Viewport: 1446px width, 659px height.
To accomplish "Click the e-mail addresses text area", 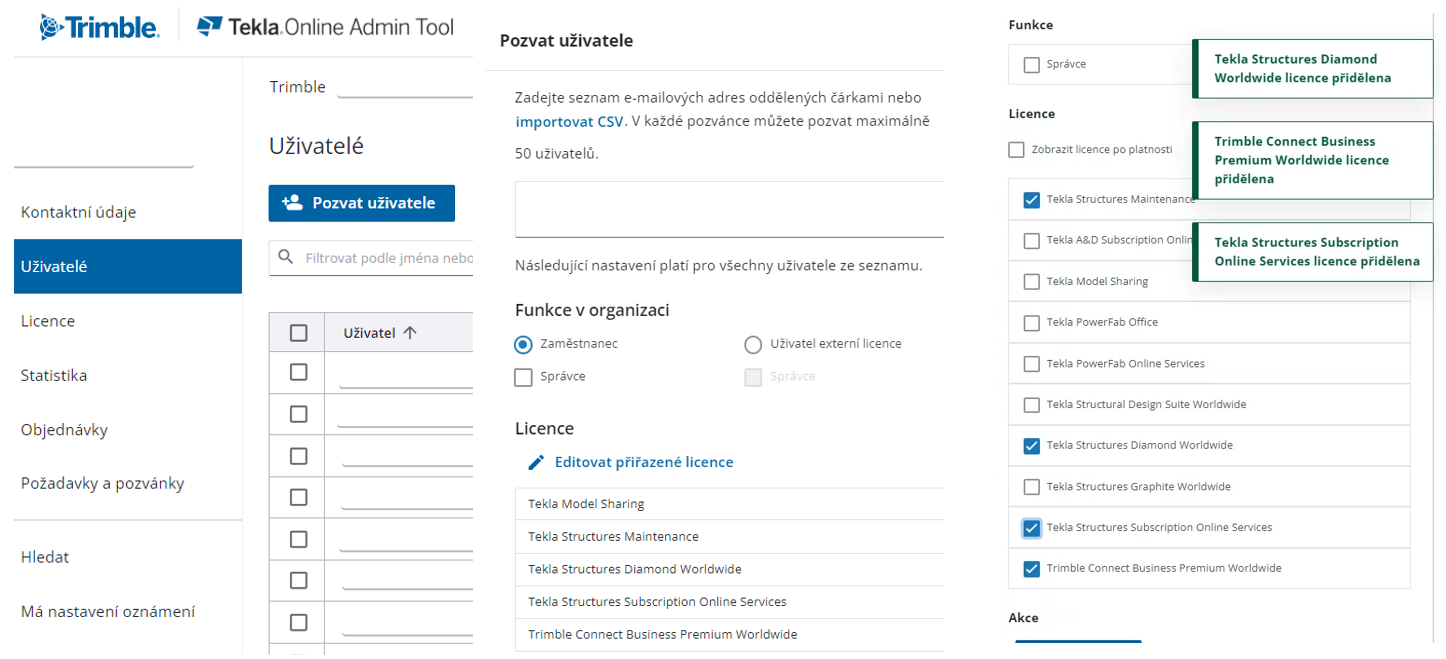I will (x=730, y=210).
